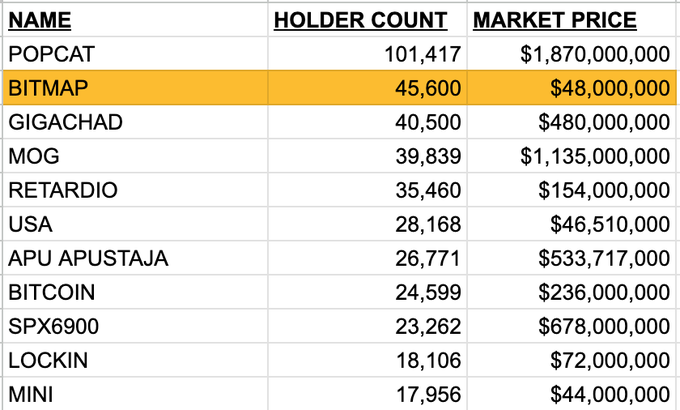Click the 39,839 holder count cell
Image resolution: width=680 pixels, height=410 pixels.
pos(428,156)
